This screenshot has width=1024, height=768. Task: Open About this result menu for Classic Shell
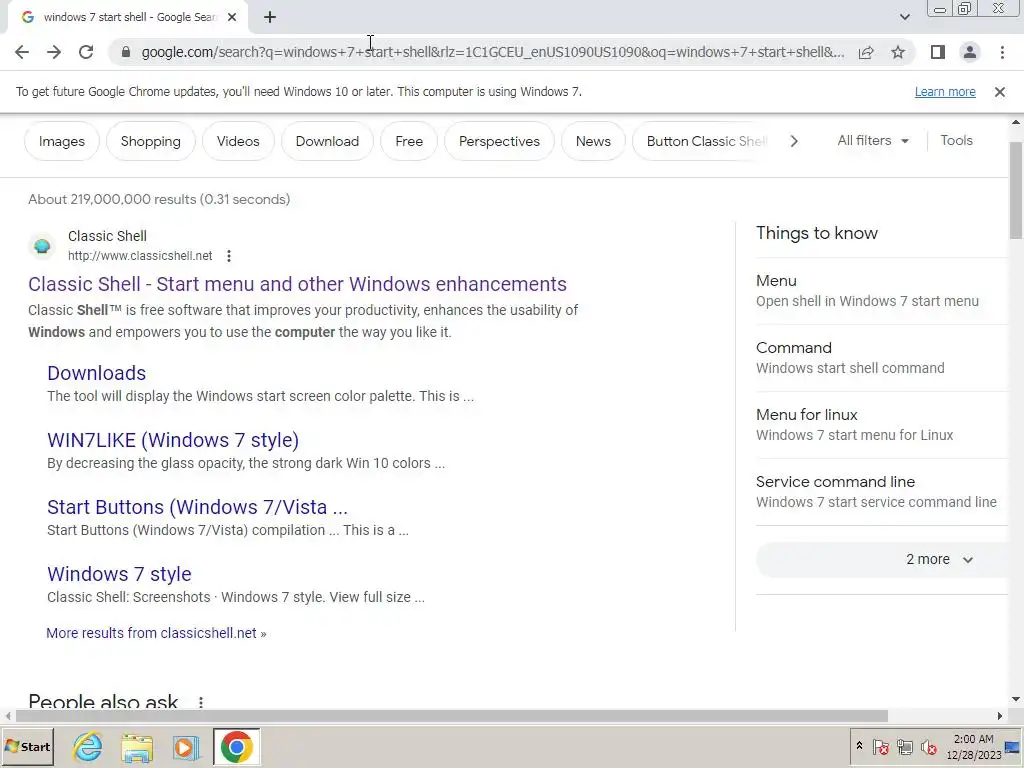(229, 256)
